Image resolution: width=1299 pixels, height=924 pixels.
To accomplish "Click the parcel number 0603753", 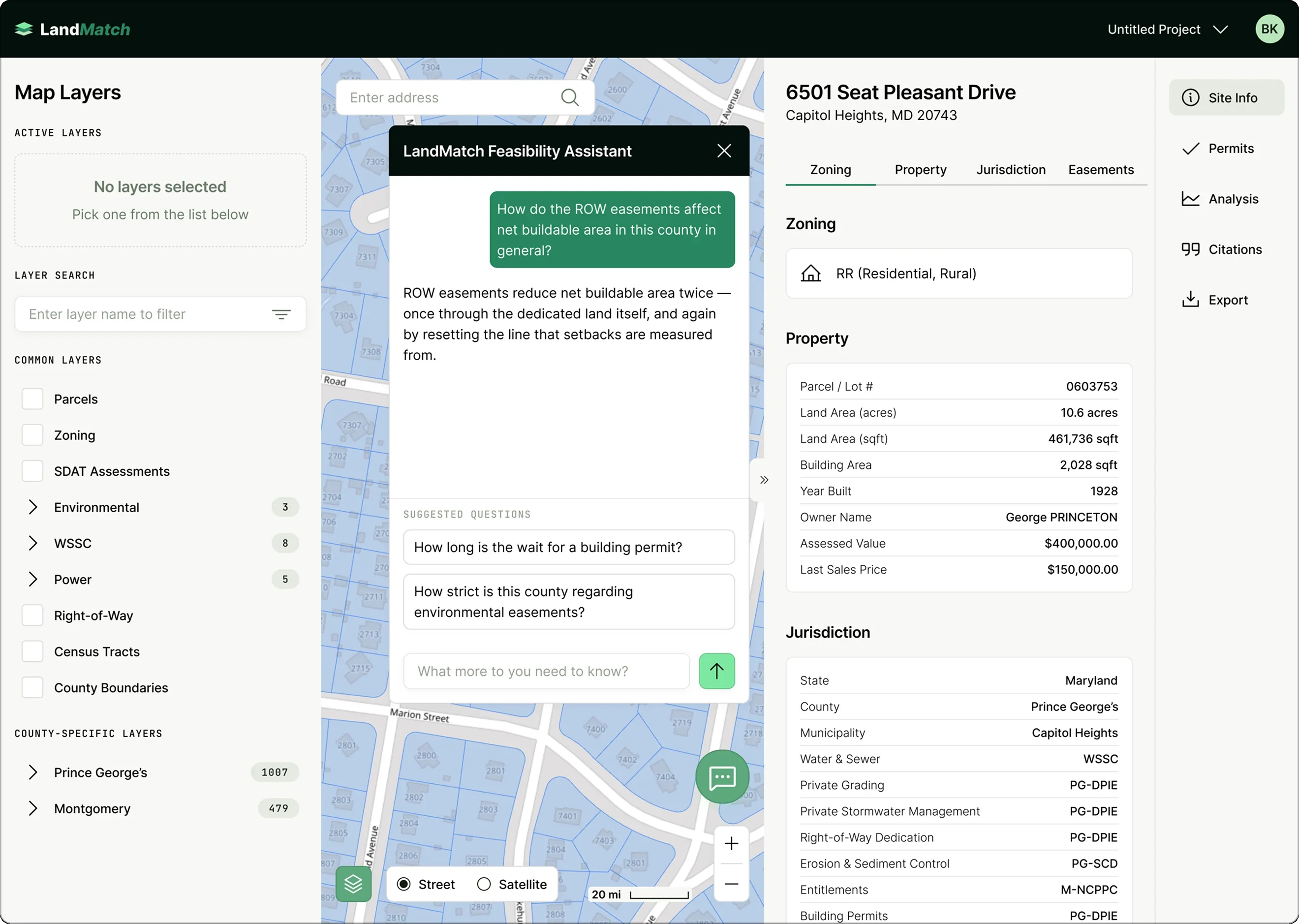I will pyautogui.click(x=1091, y=386).
